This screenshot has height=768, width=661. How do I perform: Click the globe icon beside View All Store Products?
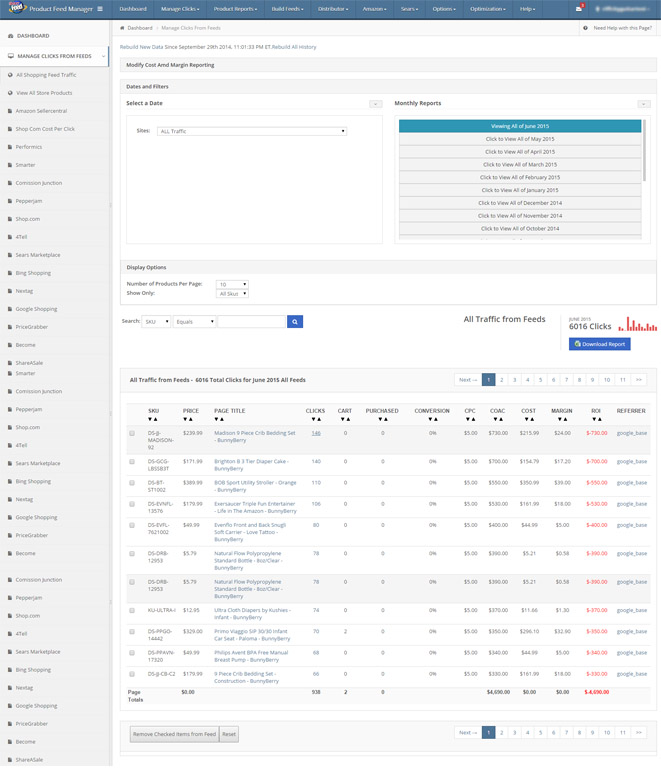10,93
